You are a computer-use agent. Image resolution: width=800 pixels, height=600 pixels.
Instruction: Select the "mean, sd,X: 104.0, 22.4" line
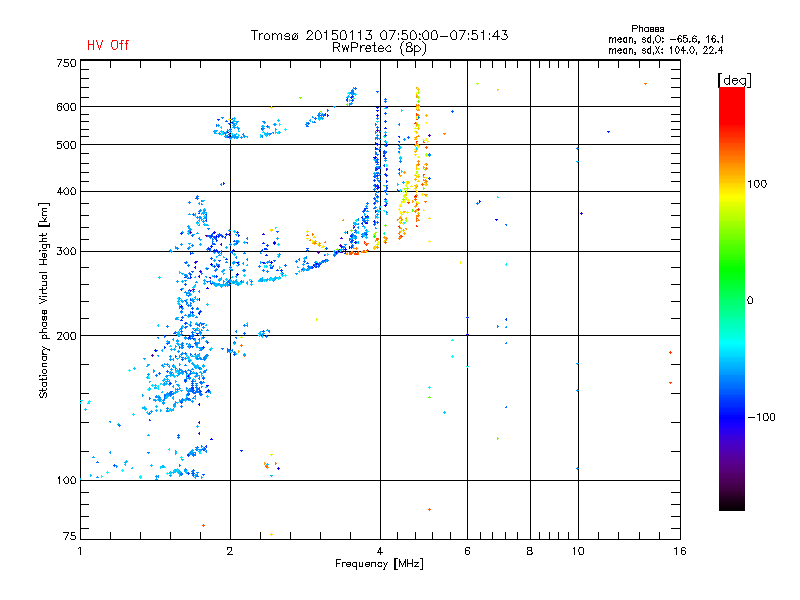pos(665,50)
